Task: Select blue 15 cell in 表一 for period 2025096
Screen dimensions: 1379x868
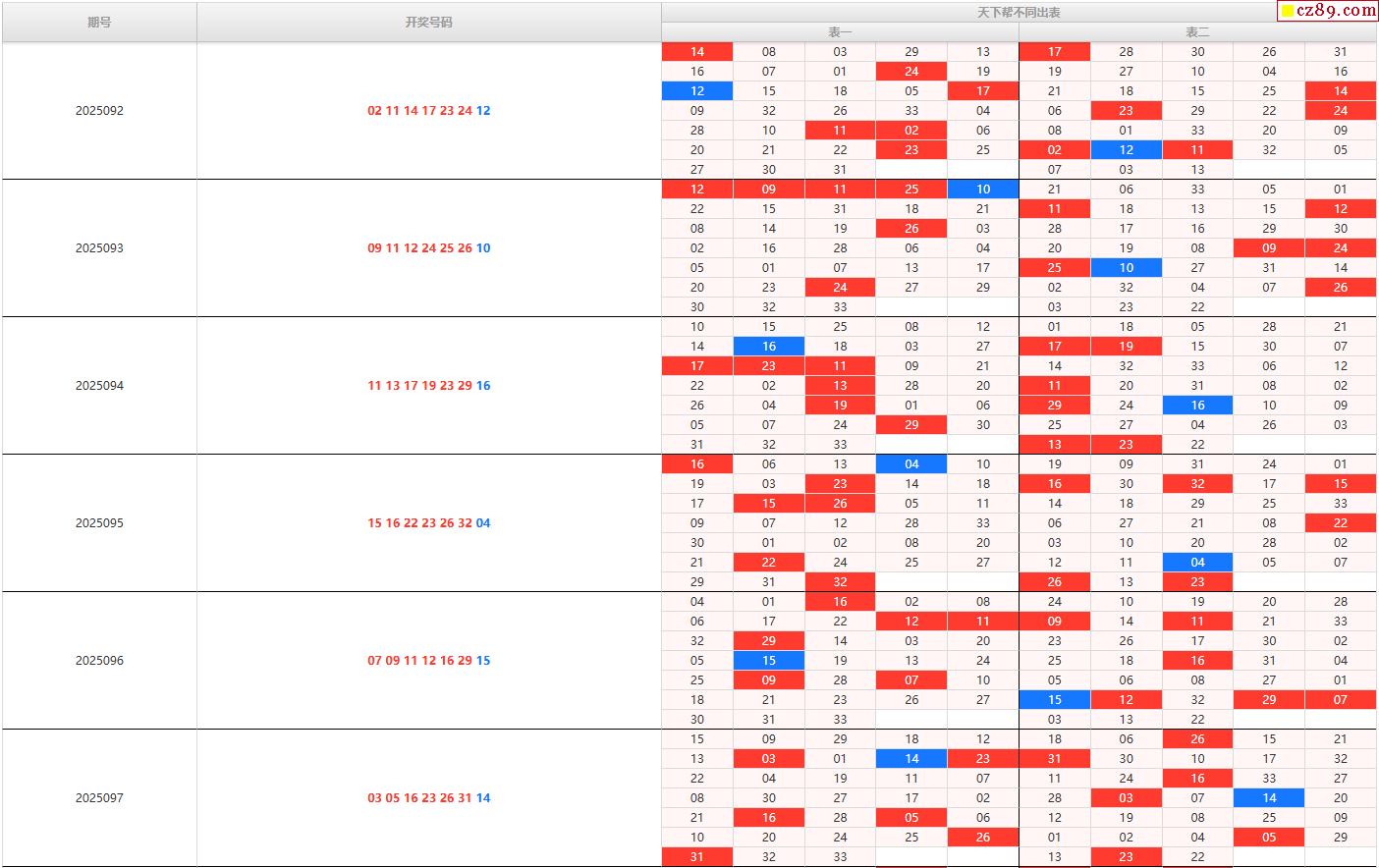Action: click(769, 661)
